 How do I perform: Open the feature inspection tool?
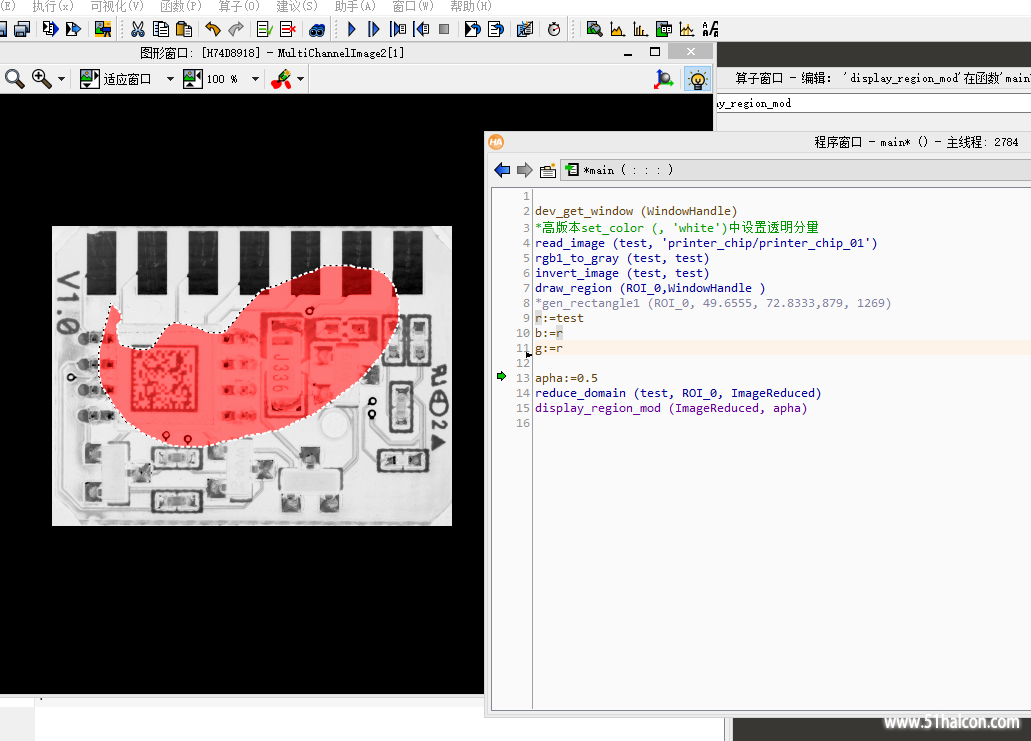coord(664,29)
